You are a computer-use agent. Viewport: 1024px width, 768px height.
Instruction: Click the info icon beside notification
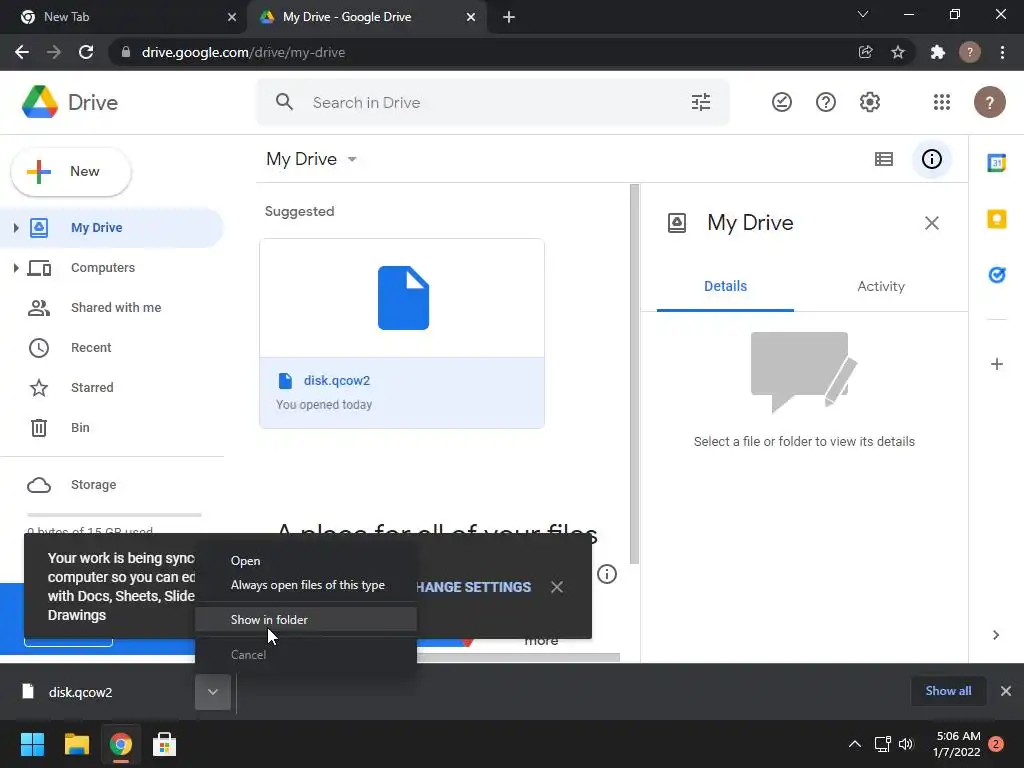[607, 574]
